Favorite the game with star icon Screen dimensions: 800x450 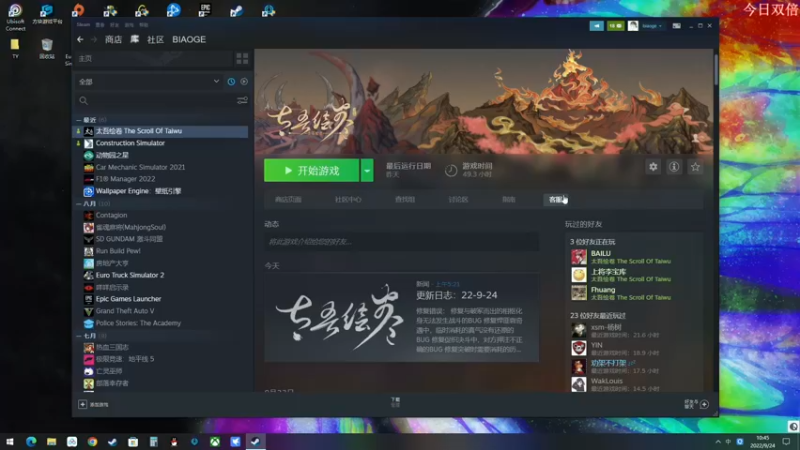pos(695,167)
